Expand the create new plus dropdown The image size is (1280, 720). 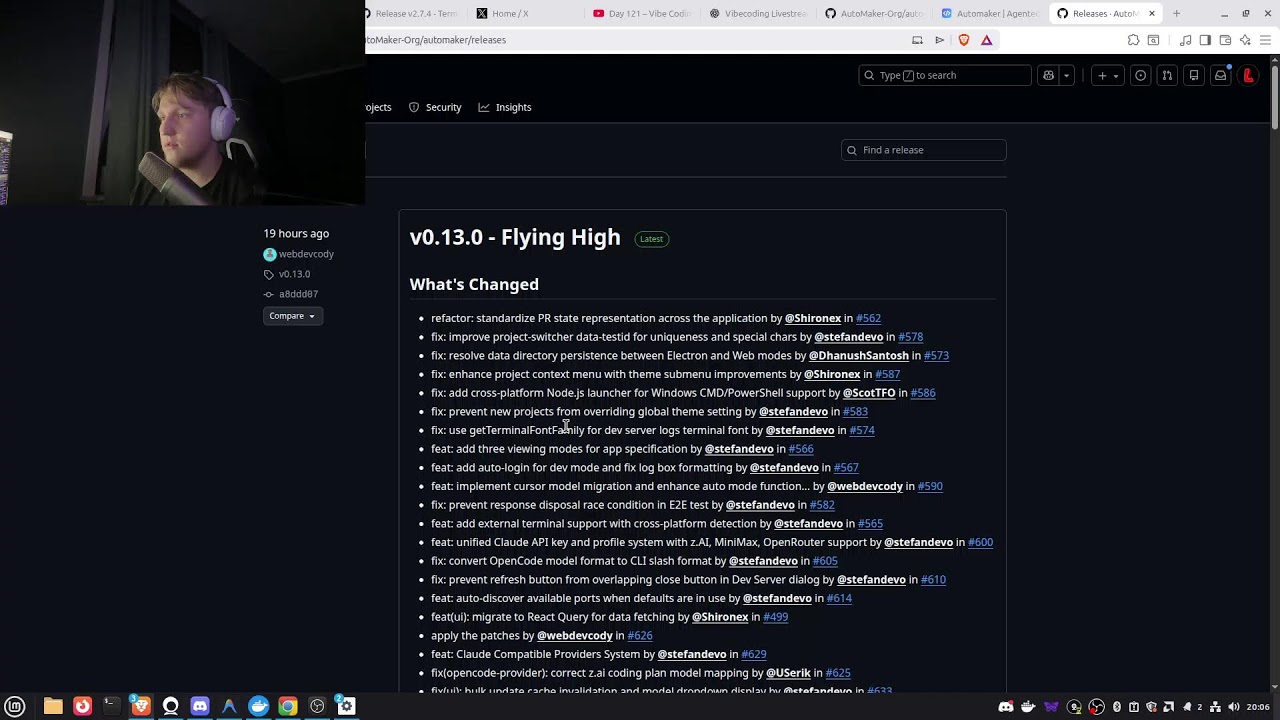pos(1107,75)
